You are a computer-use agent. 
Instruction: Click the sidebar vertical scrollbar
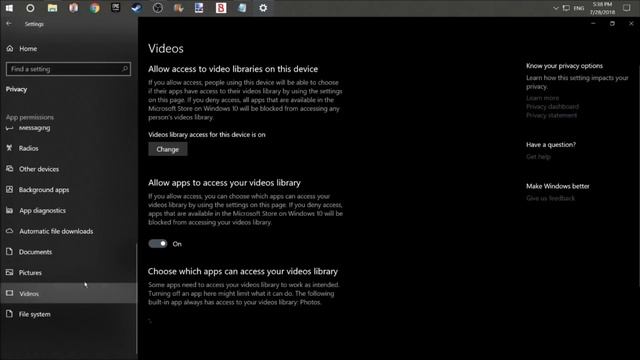click(x=136, y=298)
